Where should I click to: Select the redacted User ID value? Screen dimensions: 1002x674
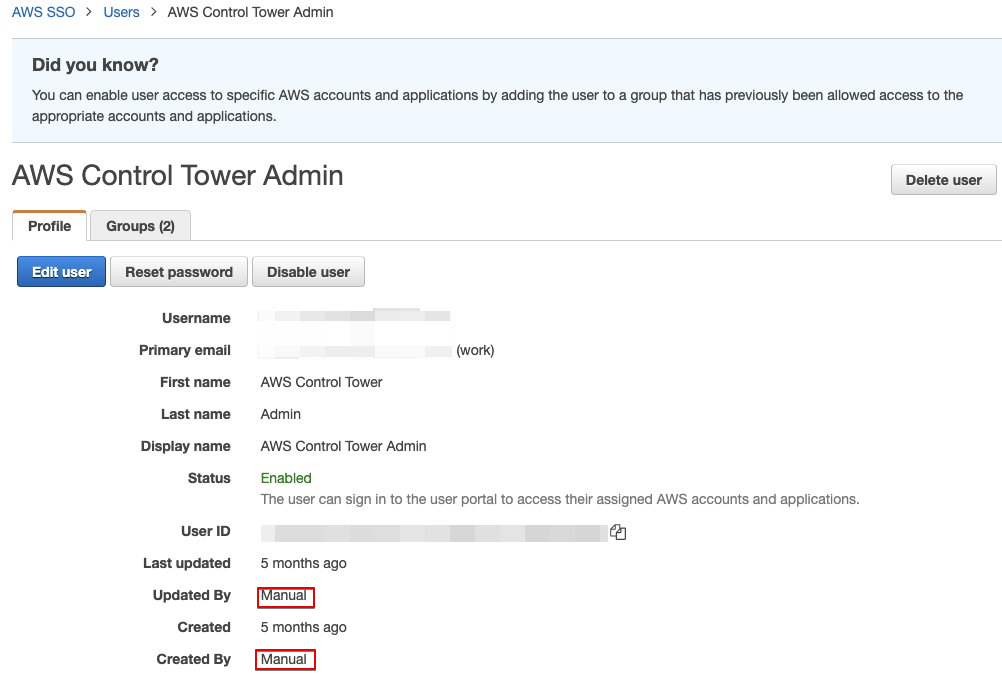[x=434, y=532]
